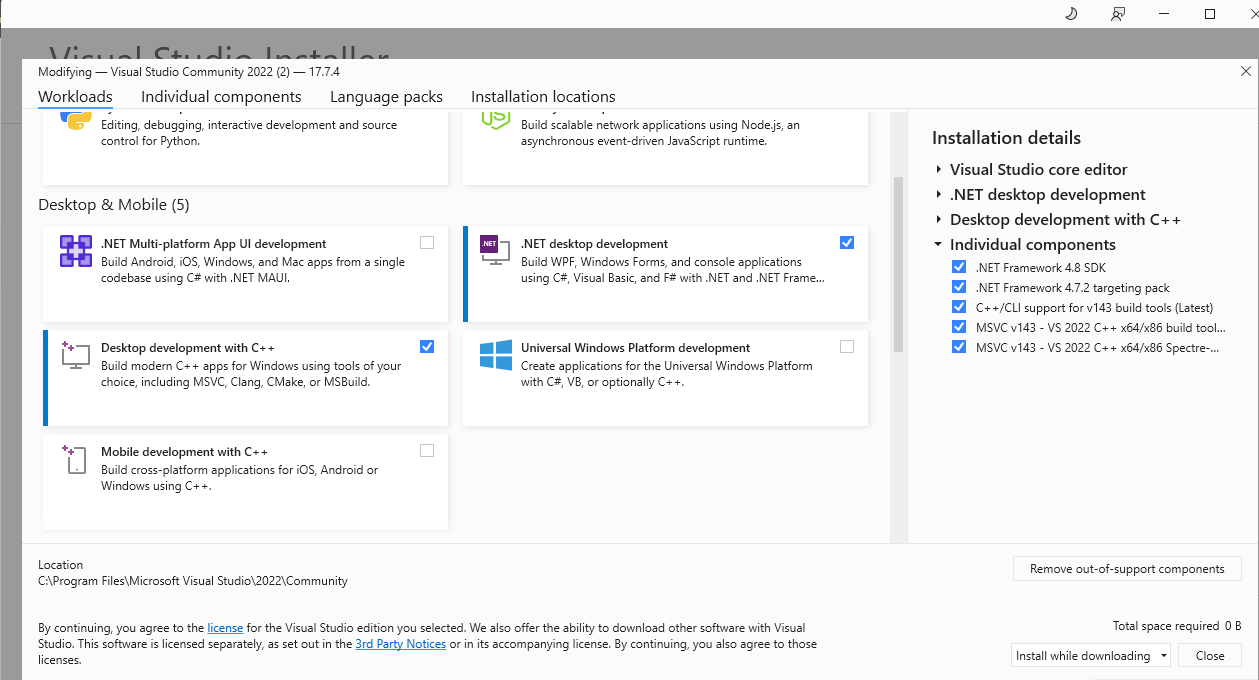Switch to the Individual components tab
The image size is (1259, 680).
(x=221, y=96)
